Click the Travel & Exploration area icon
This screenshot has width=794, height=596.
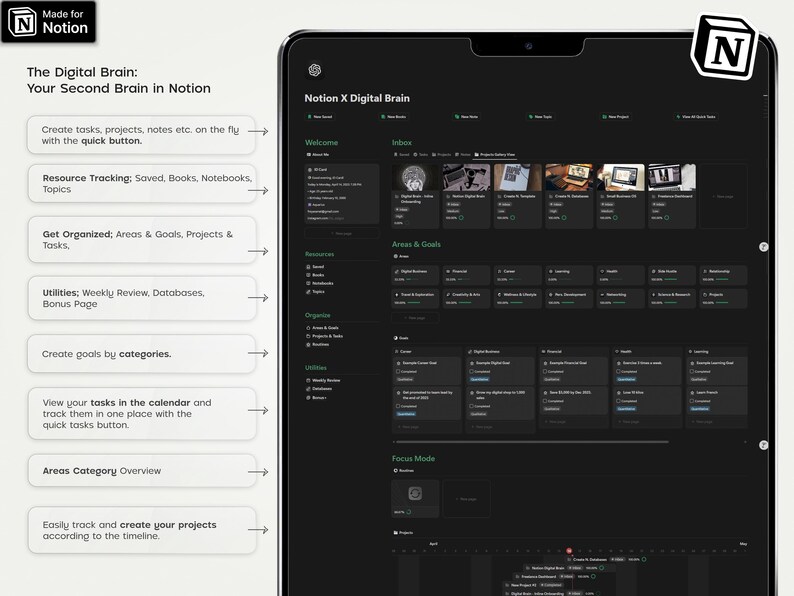pos(397,294)
